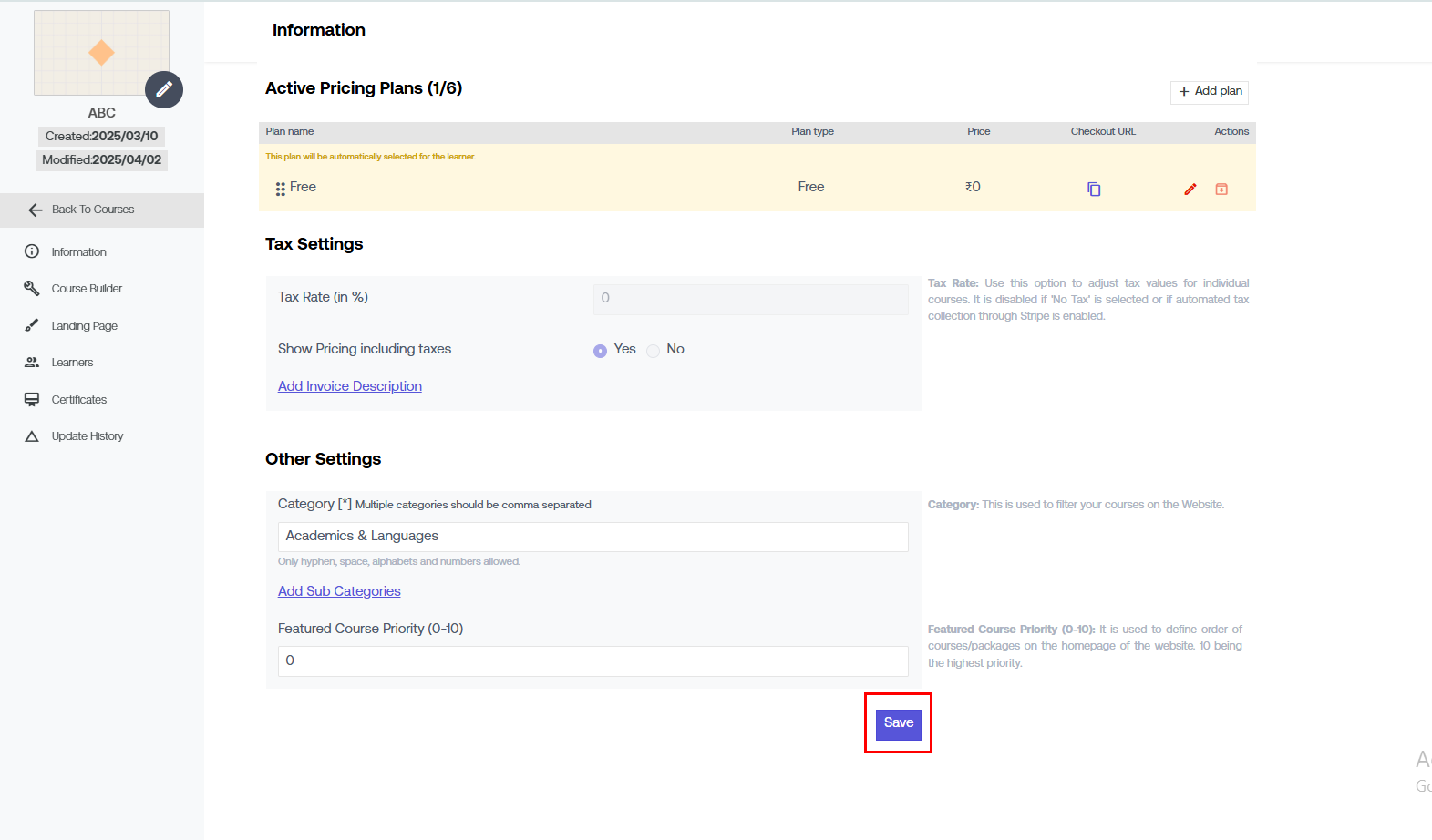Archive the Free pricing plan

point(1221,190)
